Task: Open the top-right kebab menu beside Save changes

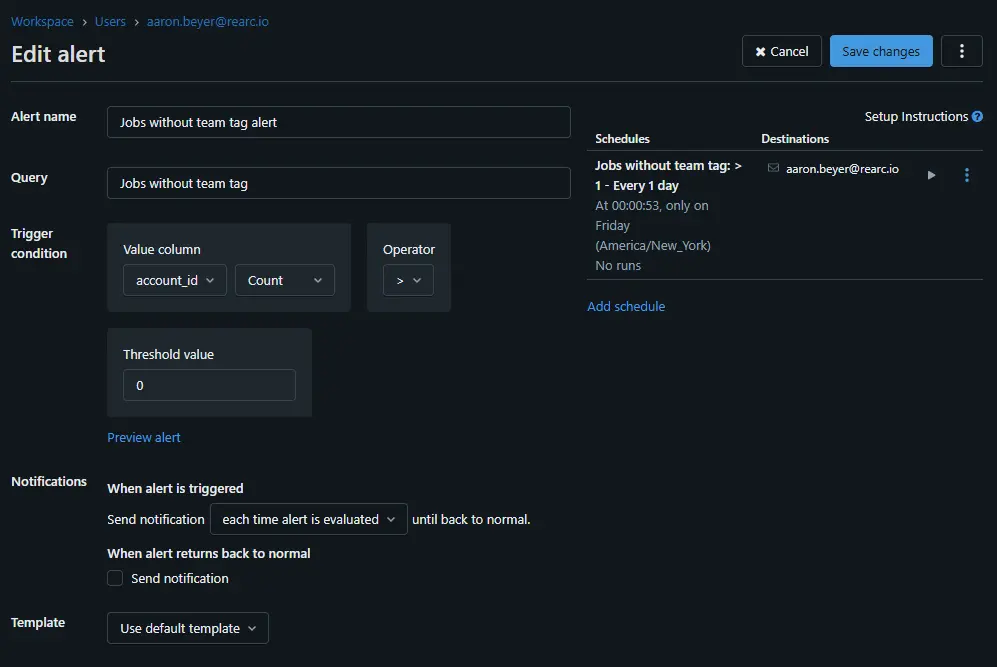Action: pyautogui.click(x=961, y=52)
